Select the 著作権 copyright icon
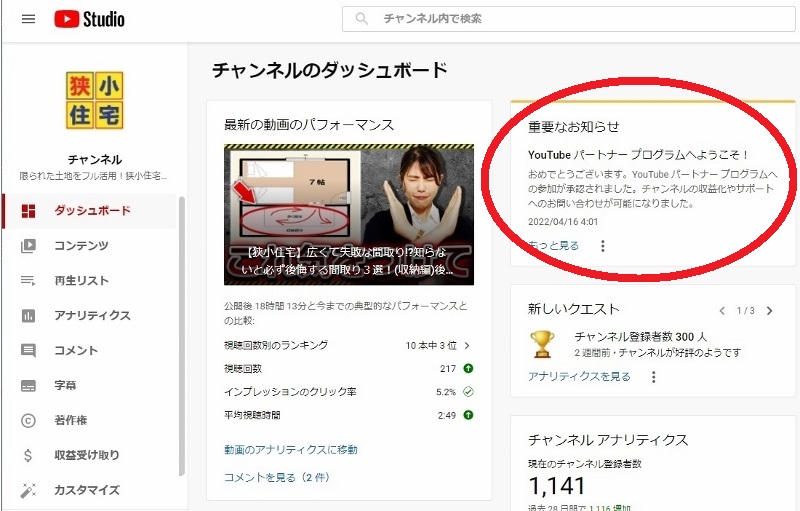This screenshot has height=511, width=800. (28, 420)
